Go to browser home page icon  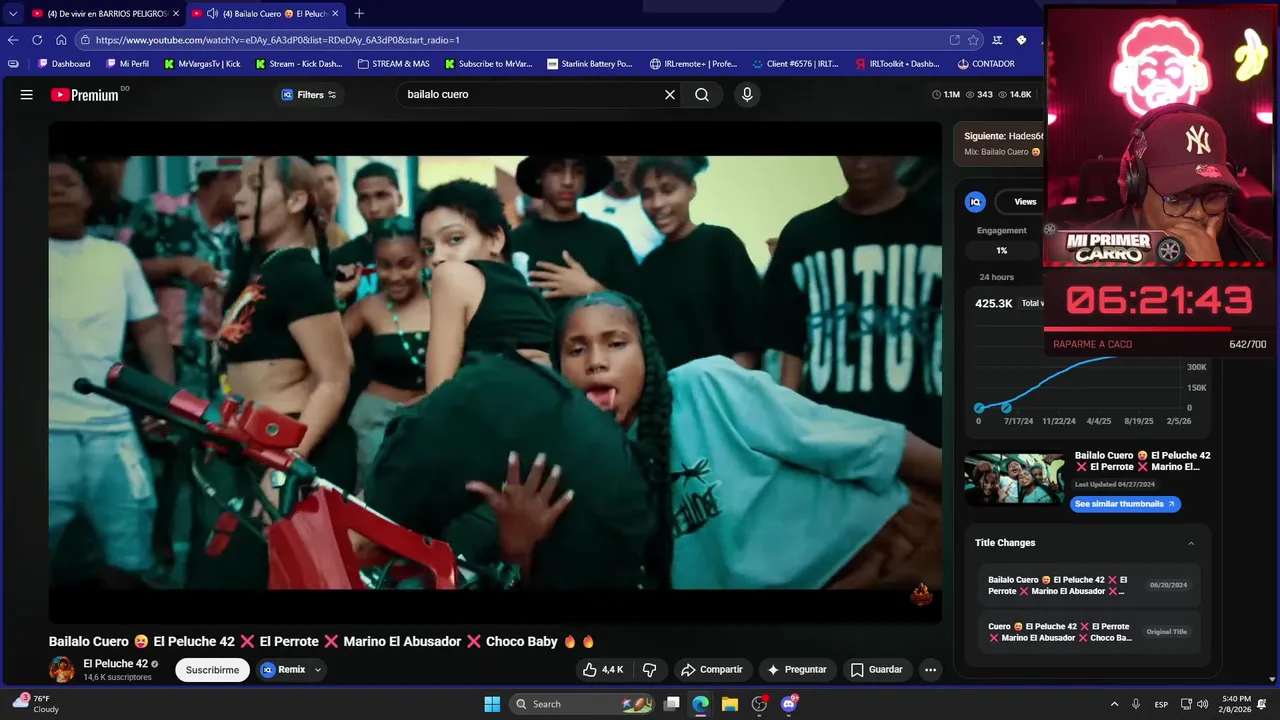[61, 40]
